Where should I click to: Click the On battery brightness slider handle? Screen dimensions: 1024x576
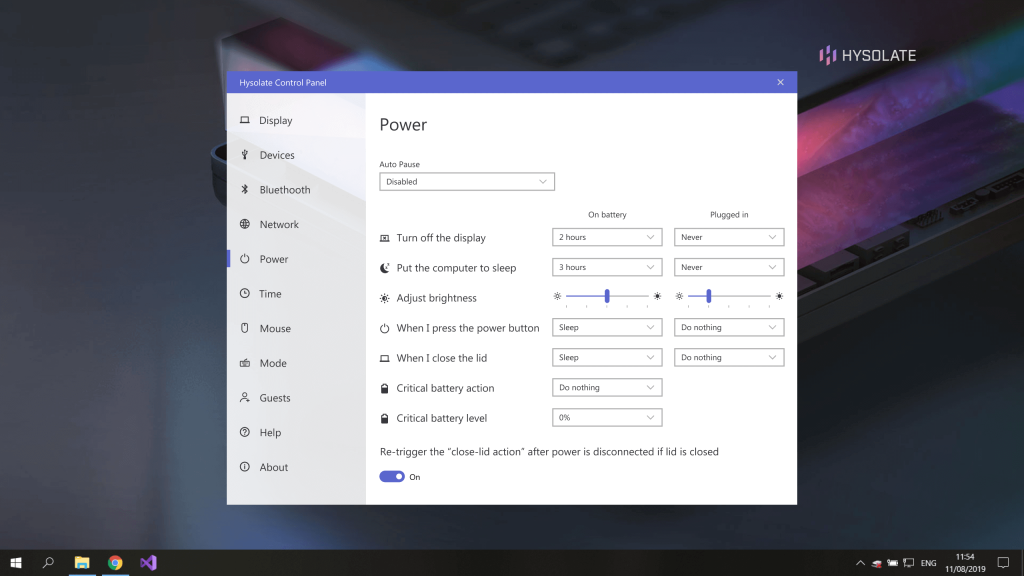[x=607, y=296]
